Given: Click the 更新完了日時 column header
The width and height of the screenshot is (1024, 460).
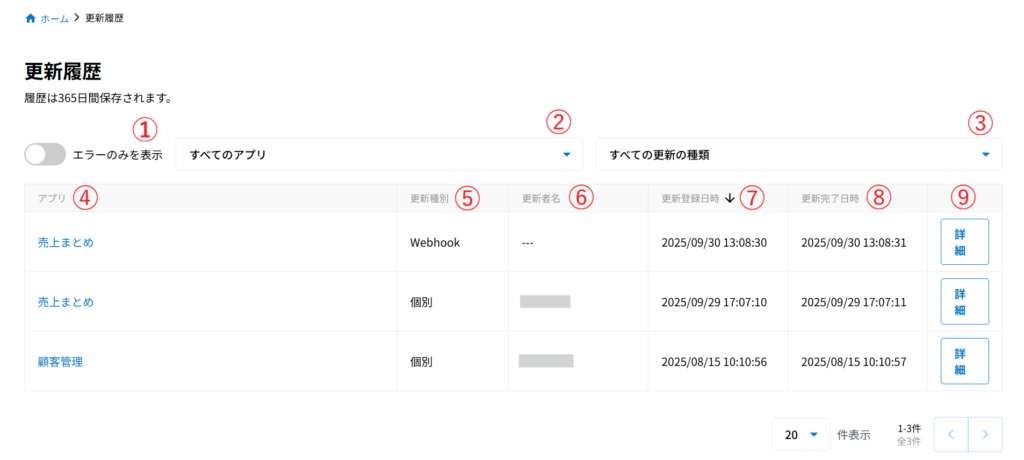Looking at the screenshot, I should (830, 198).
